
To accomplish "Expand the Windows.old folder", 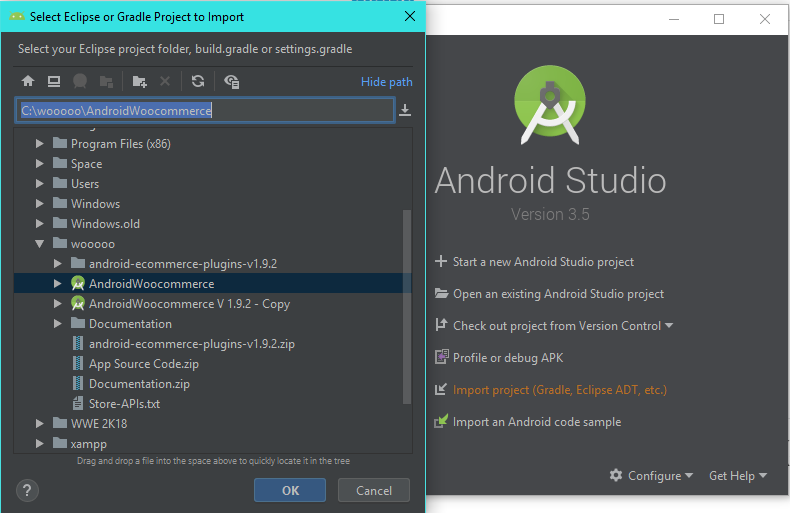I will click(39, 223).
